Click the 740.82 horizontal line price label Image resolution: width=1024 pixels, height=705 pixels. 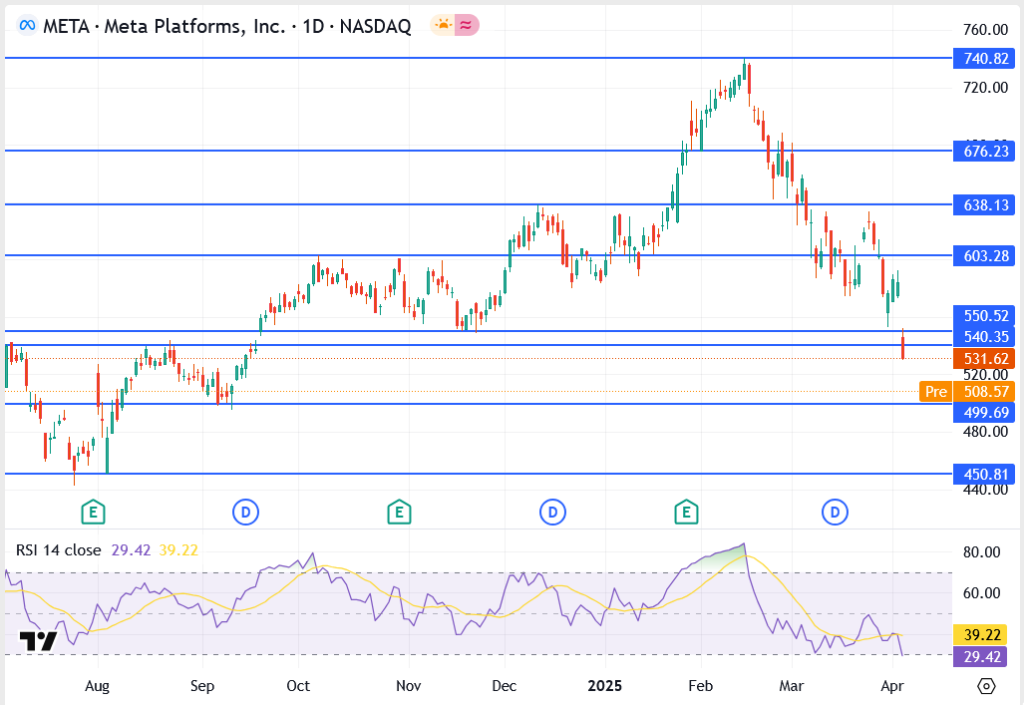click(x=984, y=59)
